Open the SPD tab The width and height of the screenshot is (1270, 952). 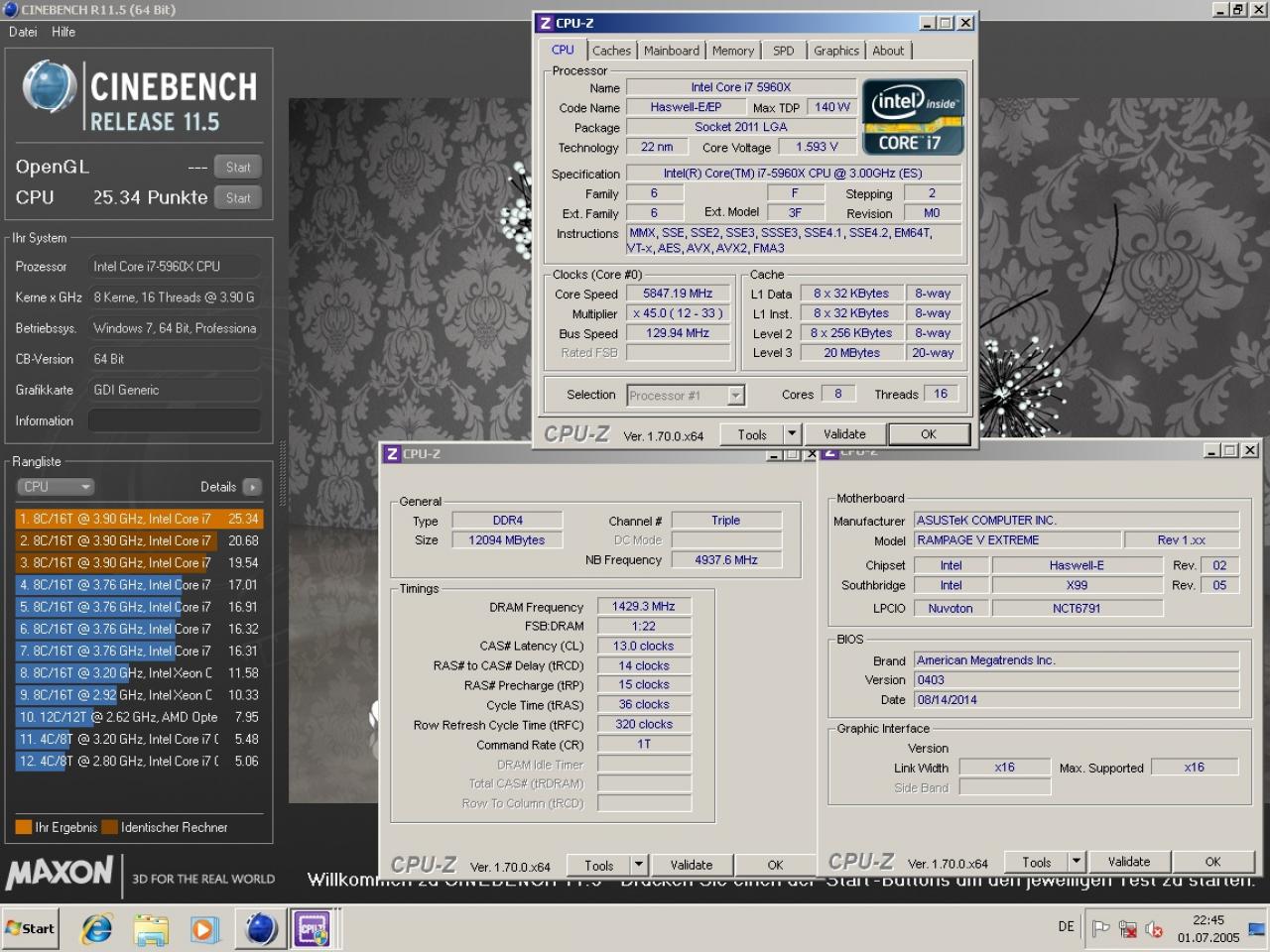point(784,51)
